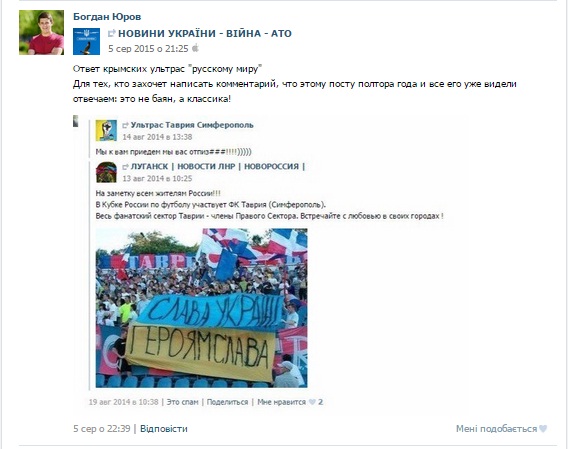Screen dimensions: 572x449
Task: Click Відповісти reply link
Action: [164, 429]
